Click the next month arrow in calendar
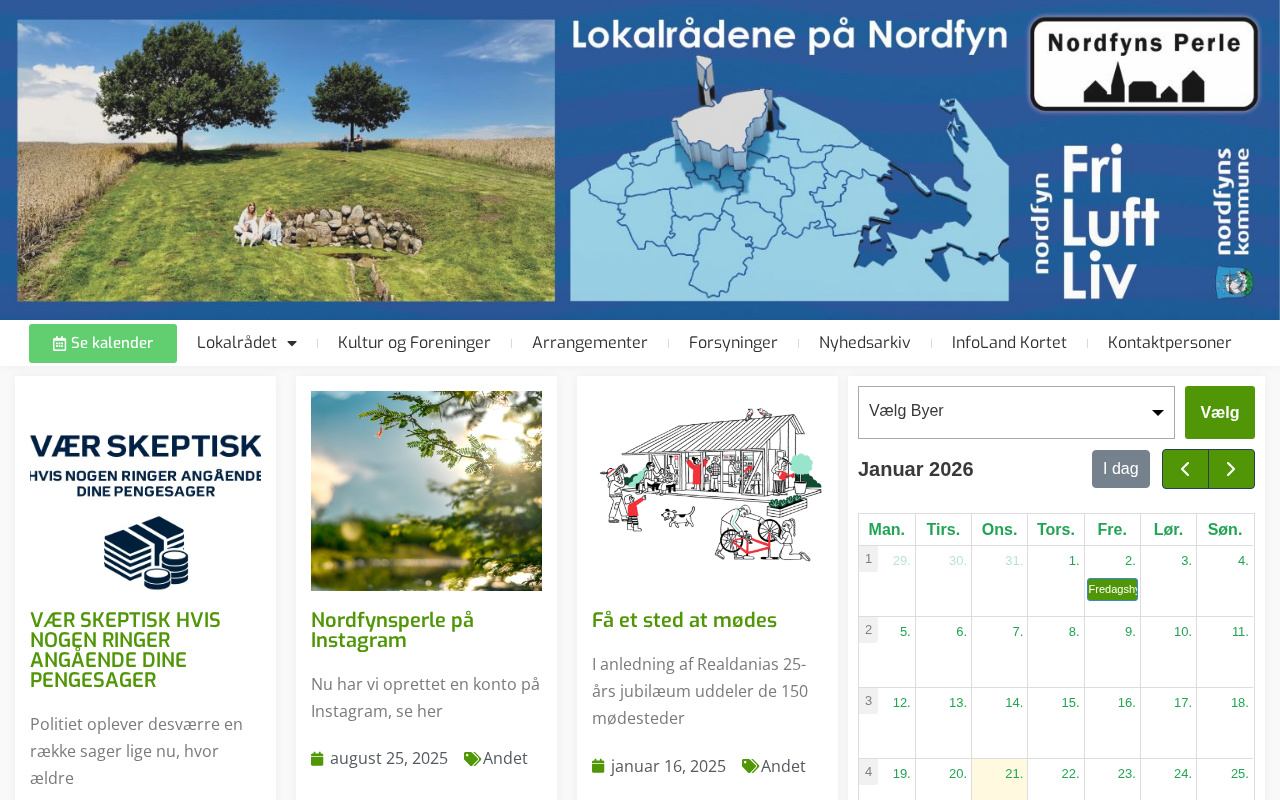This screenshot has height=800, width=1280. click(1231, 469)
